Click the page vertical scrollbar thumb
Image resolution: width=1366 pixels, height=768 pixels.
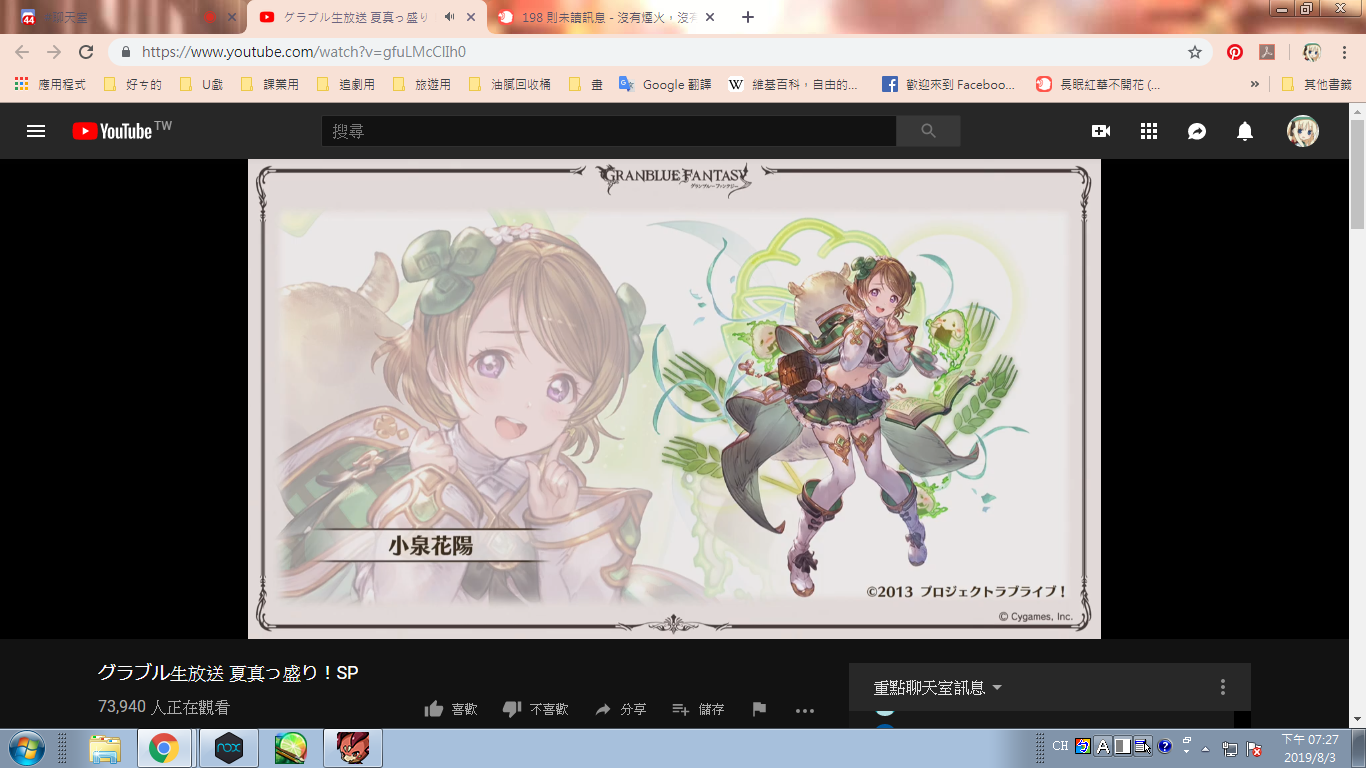[1357, 174]
